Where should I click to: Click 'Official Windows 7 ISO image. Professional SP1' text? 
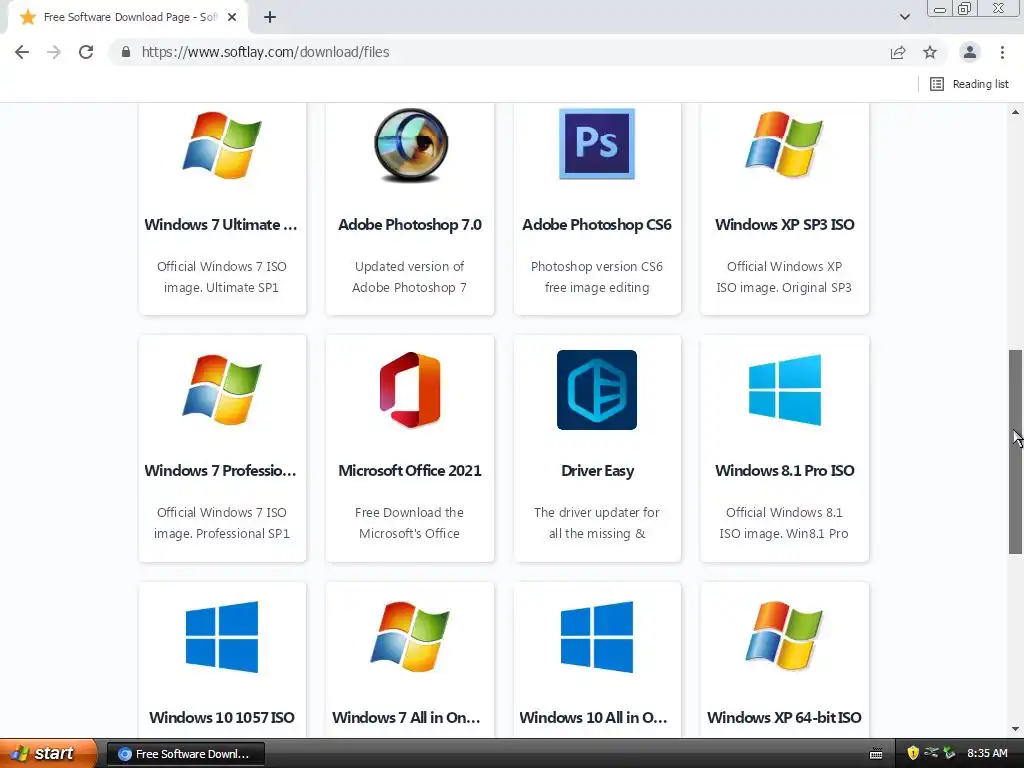coord(221,523)
